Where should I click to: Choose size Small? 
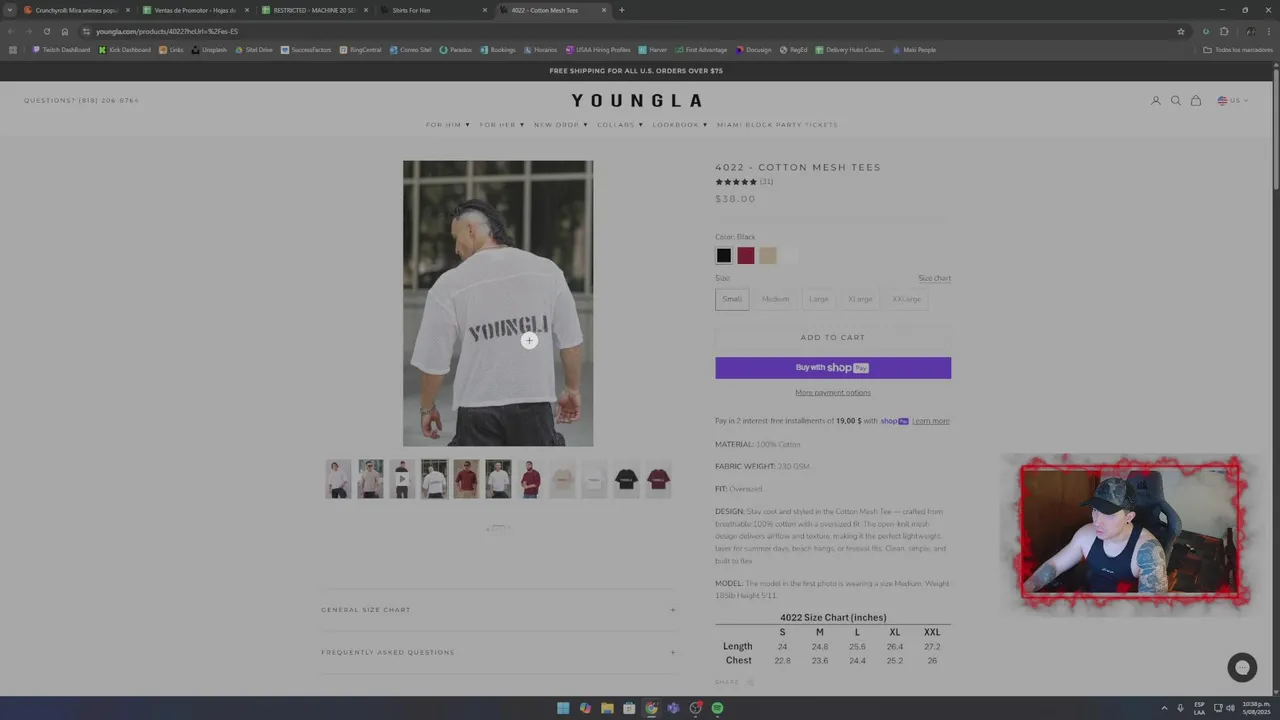tap(732, 299)
